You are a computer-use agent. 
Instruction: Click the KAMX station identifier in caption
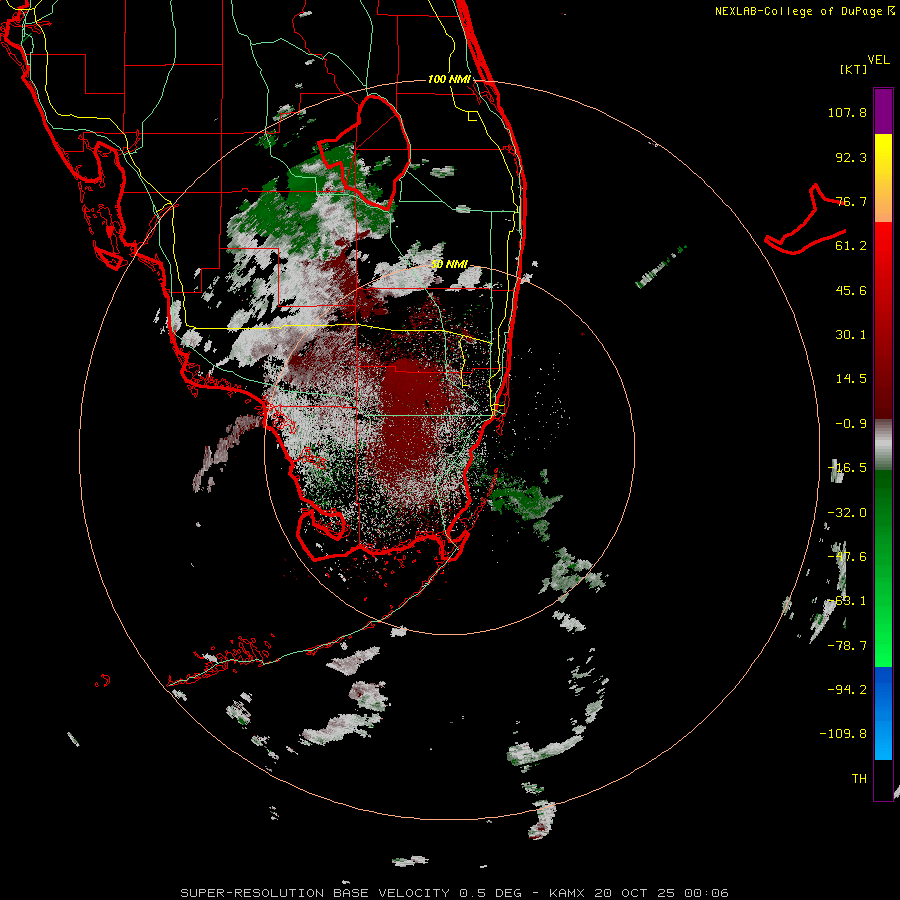pos(567,893)
